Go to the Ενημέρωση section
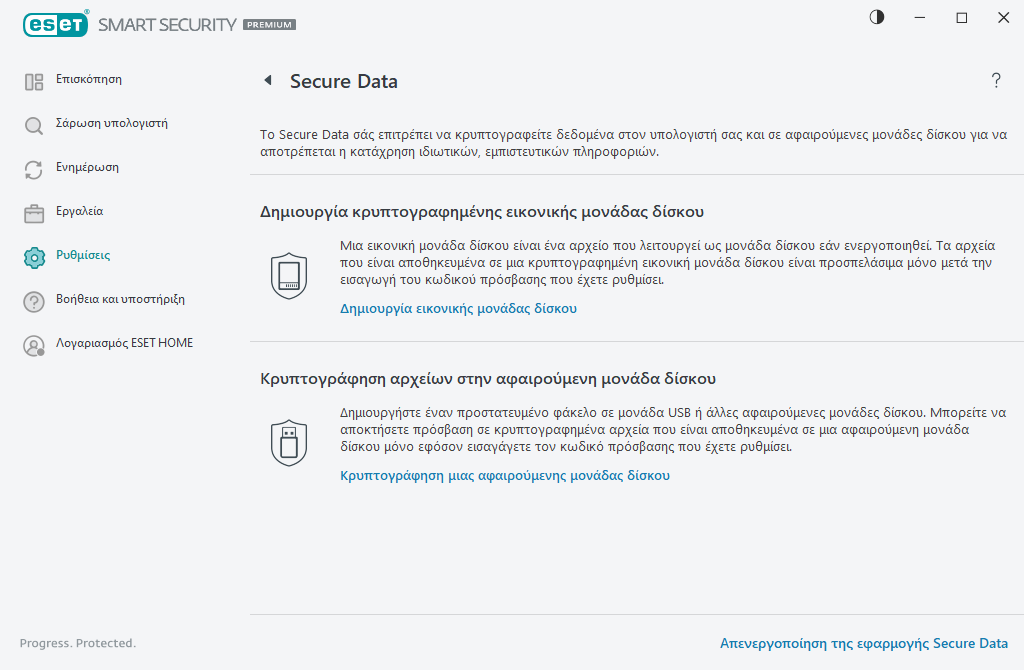The width and height of the screenshot is (1024, 670). (x=33, y=167)
